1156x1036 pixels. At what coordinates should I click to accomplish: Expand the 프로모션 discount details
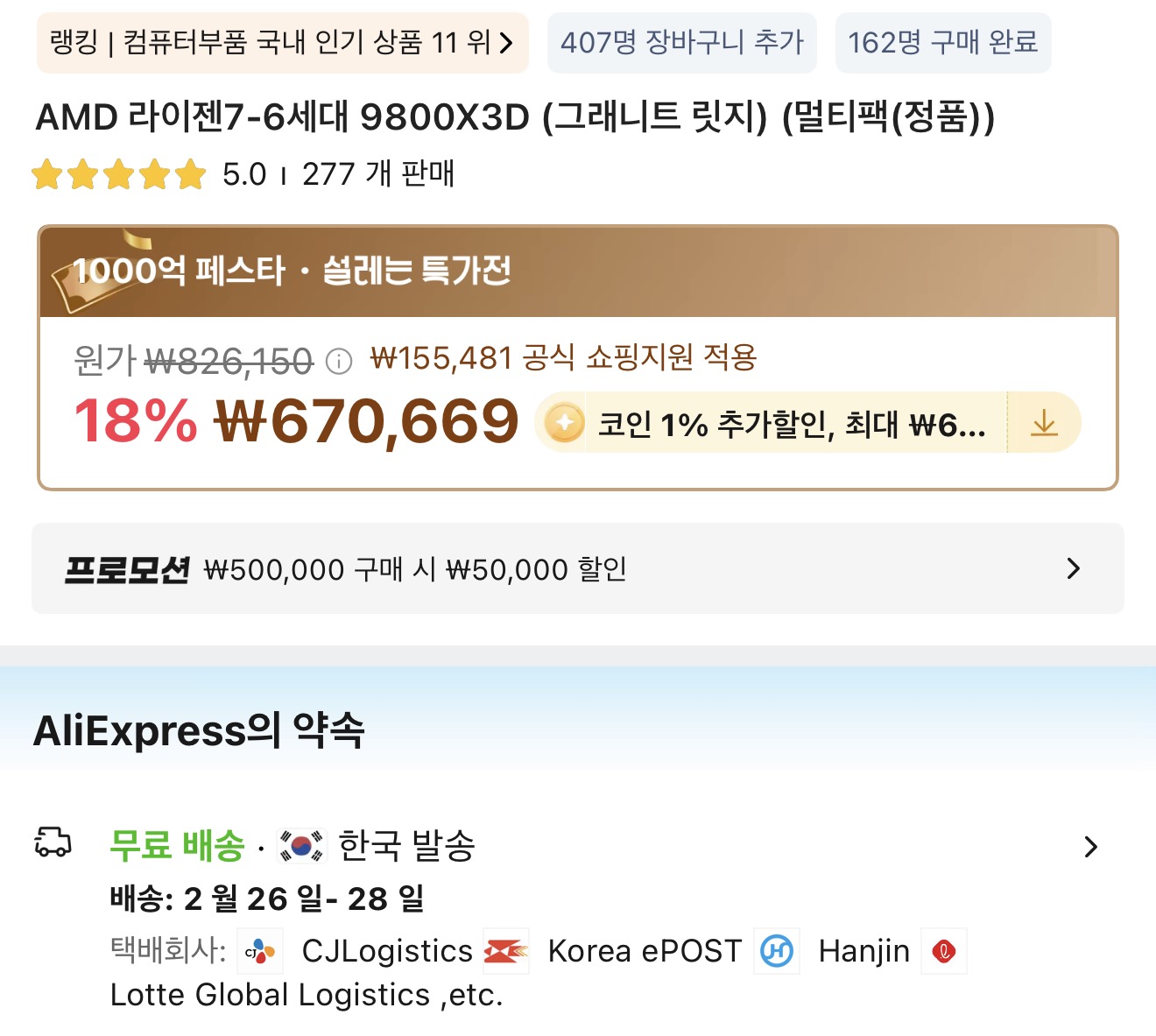coord(1074,569)
